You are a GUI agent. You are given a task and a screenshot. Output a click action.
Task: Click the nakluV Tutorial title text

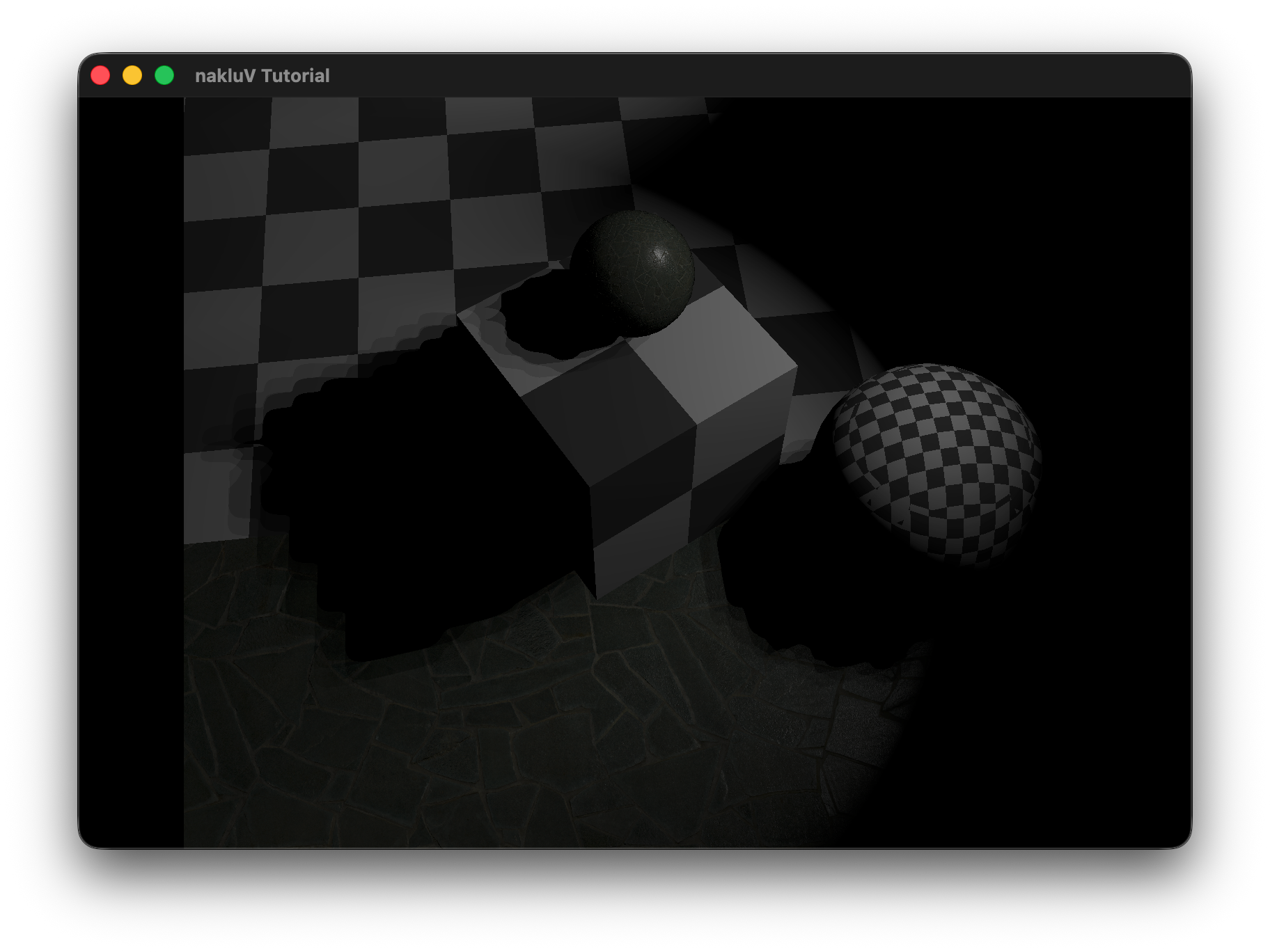(262, 76)
